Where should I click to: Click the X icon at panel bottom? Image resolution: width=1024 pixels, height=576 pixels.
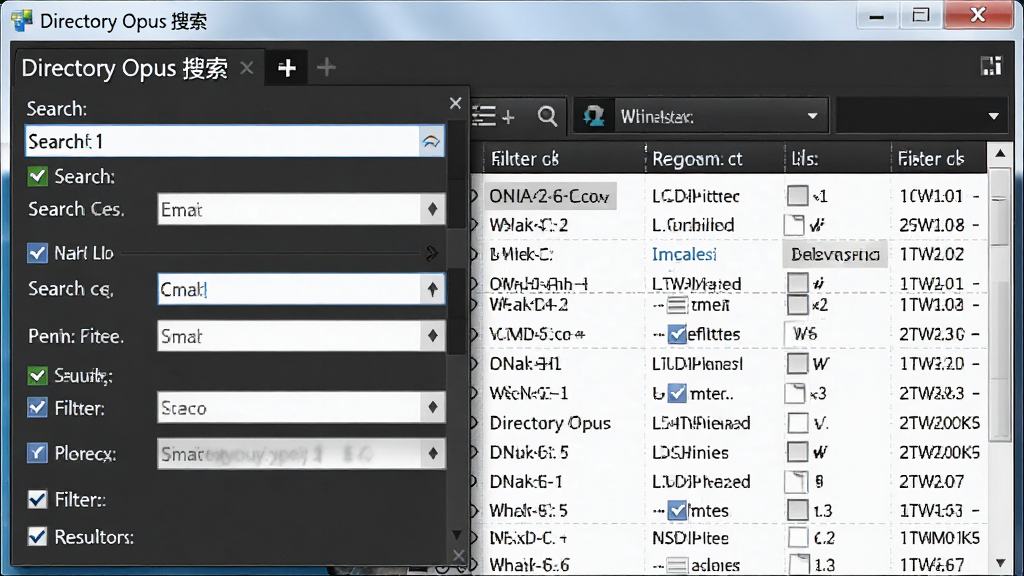click(x=458, y=556)
